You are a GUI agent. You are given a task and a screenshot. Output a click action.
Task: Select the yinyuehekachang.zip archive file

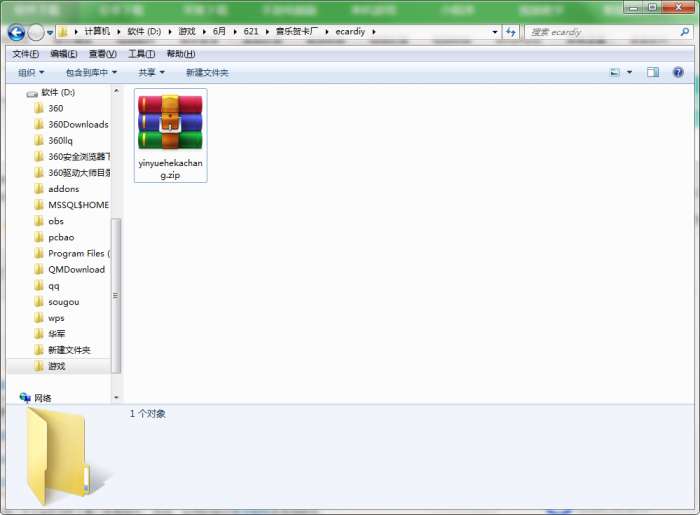171,136
